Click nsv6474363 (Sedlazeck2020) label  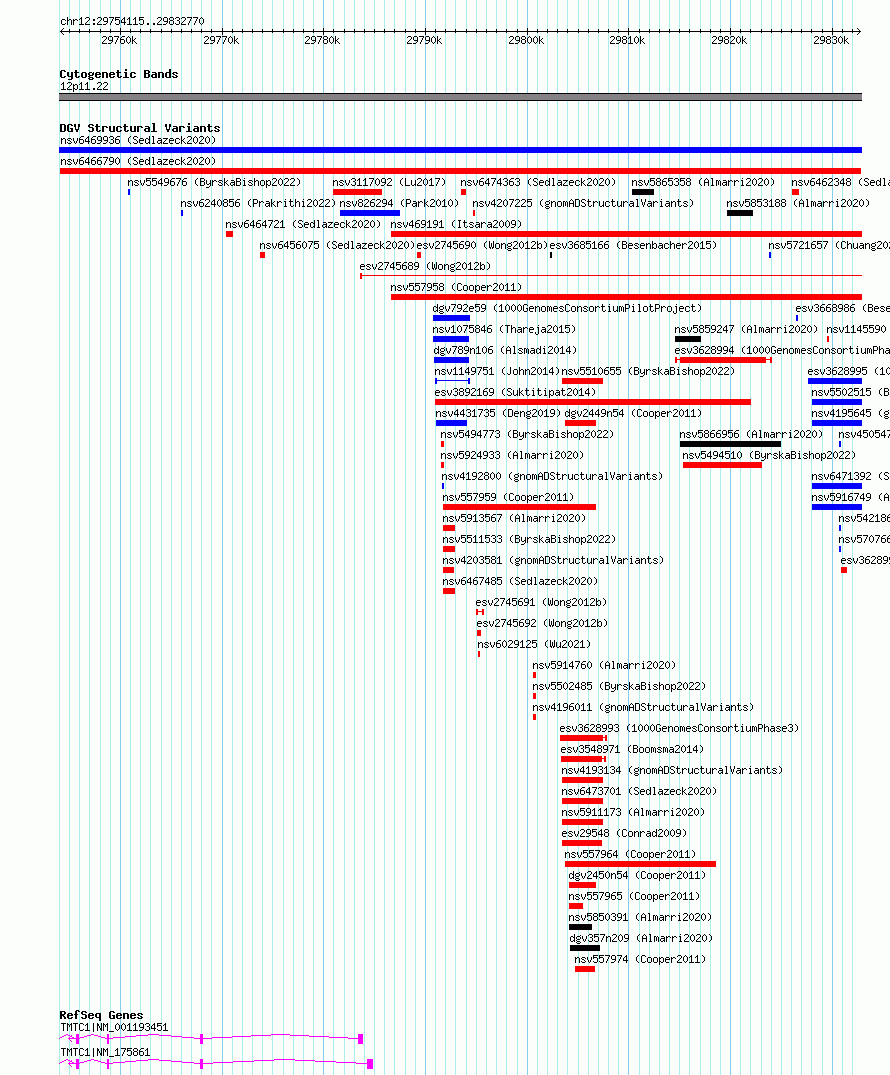pyautogui.click(x=538, y=182)
